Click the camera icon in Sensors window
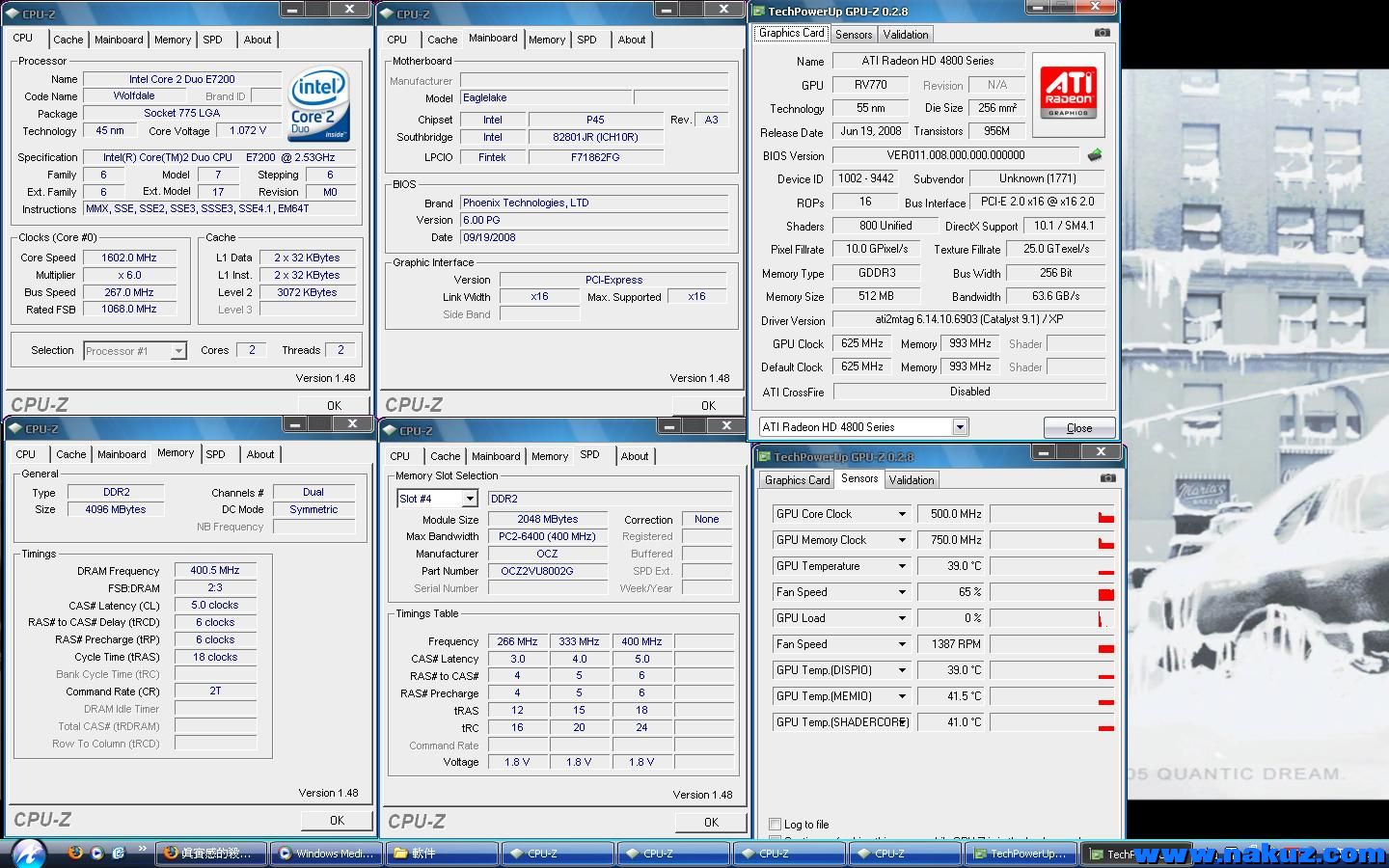Image resolution: width=1389 pixels, height=868 pixels. pyautogui.click(x=1107, y=478)
